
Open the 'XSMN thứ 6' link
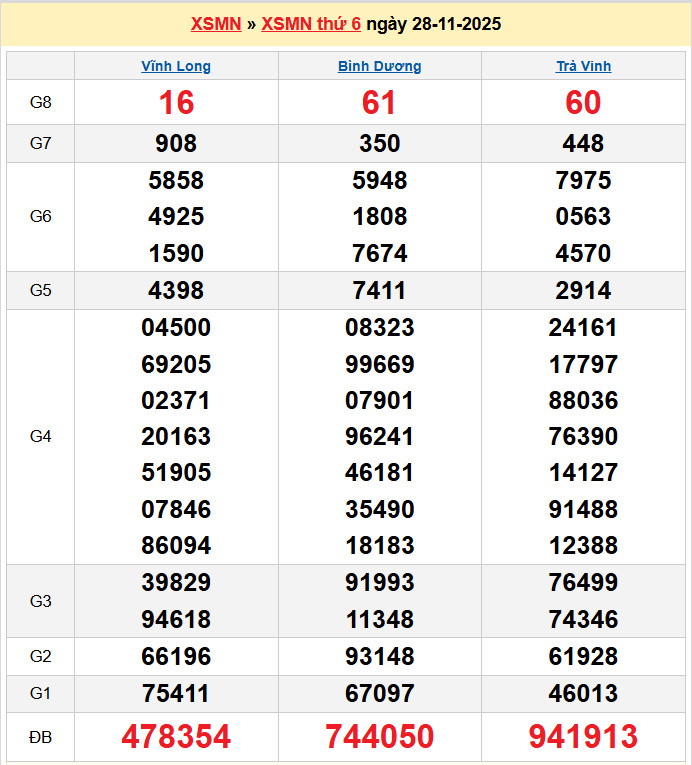tap(310, 24)
